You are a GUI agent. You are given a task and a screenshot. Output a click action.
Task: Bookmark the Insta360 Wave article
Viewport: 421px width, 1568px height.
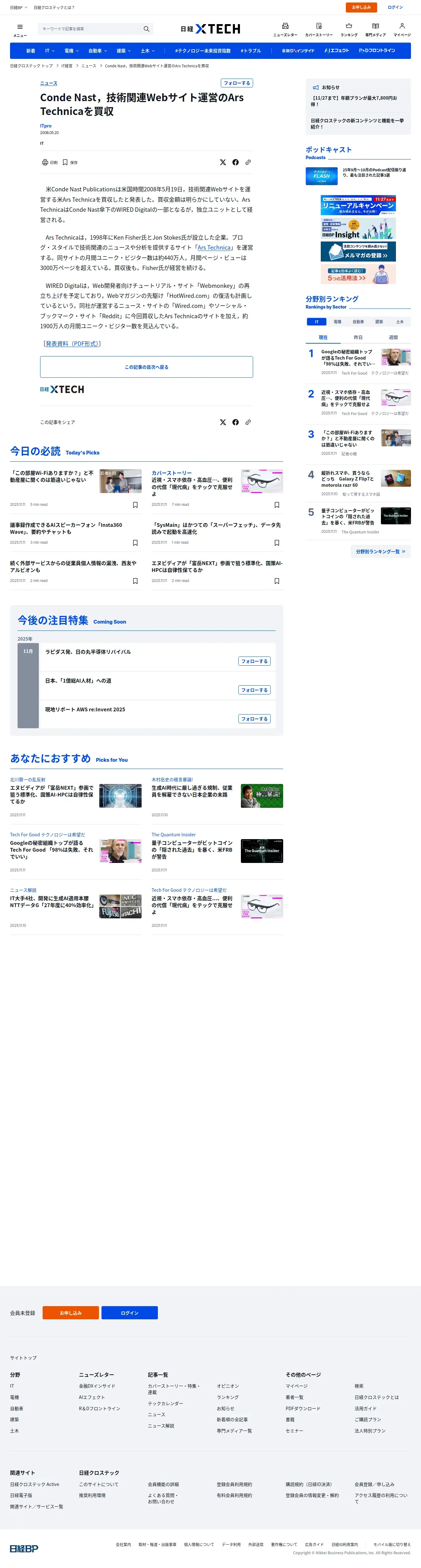135,543
